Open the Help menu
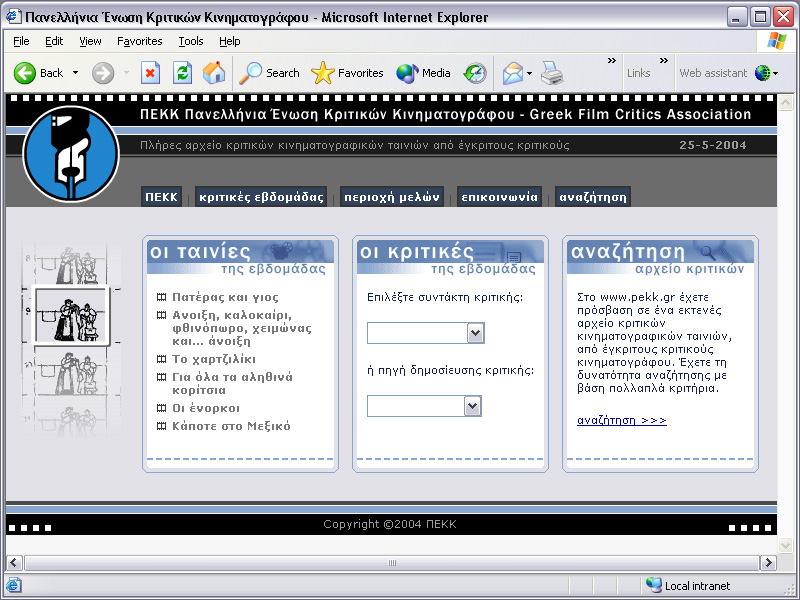This screenshot has width=800, height=600. click(230, 41)
